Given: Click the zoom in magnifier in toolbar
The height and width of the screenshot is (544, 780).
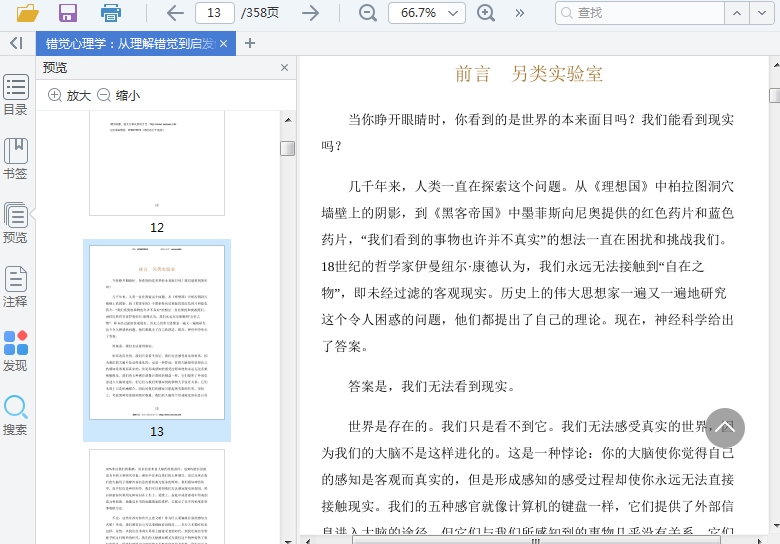Looking at the screenshot, I should coord(486,13).
